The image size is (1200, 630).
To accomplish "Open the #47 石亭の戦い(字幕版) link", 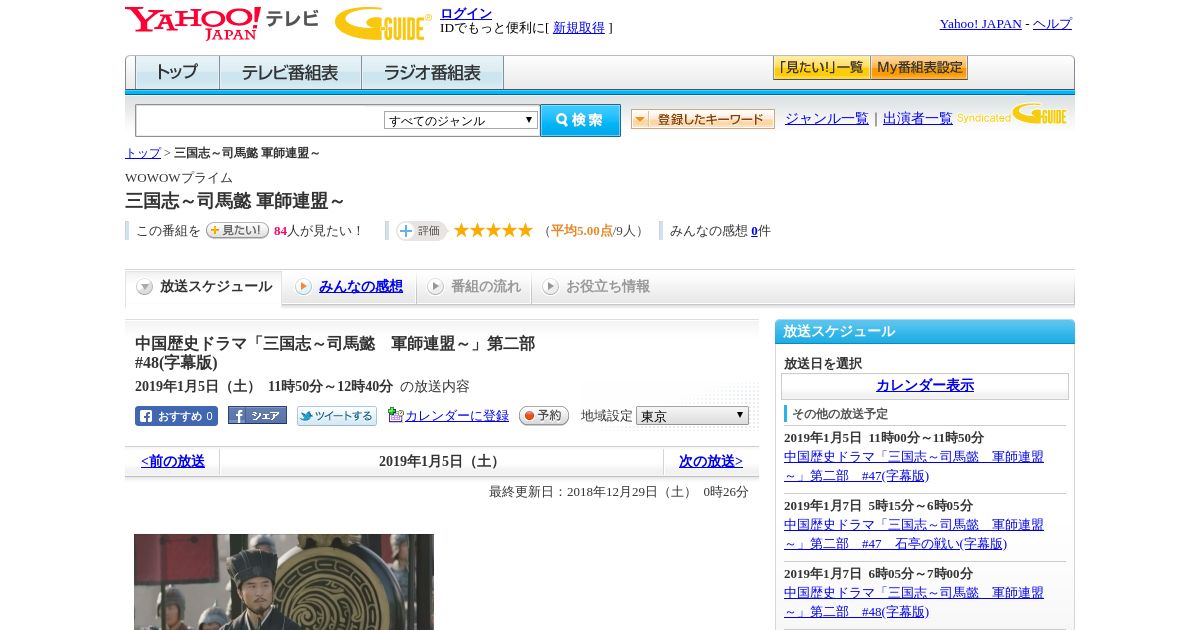I will coord(914,534).
